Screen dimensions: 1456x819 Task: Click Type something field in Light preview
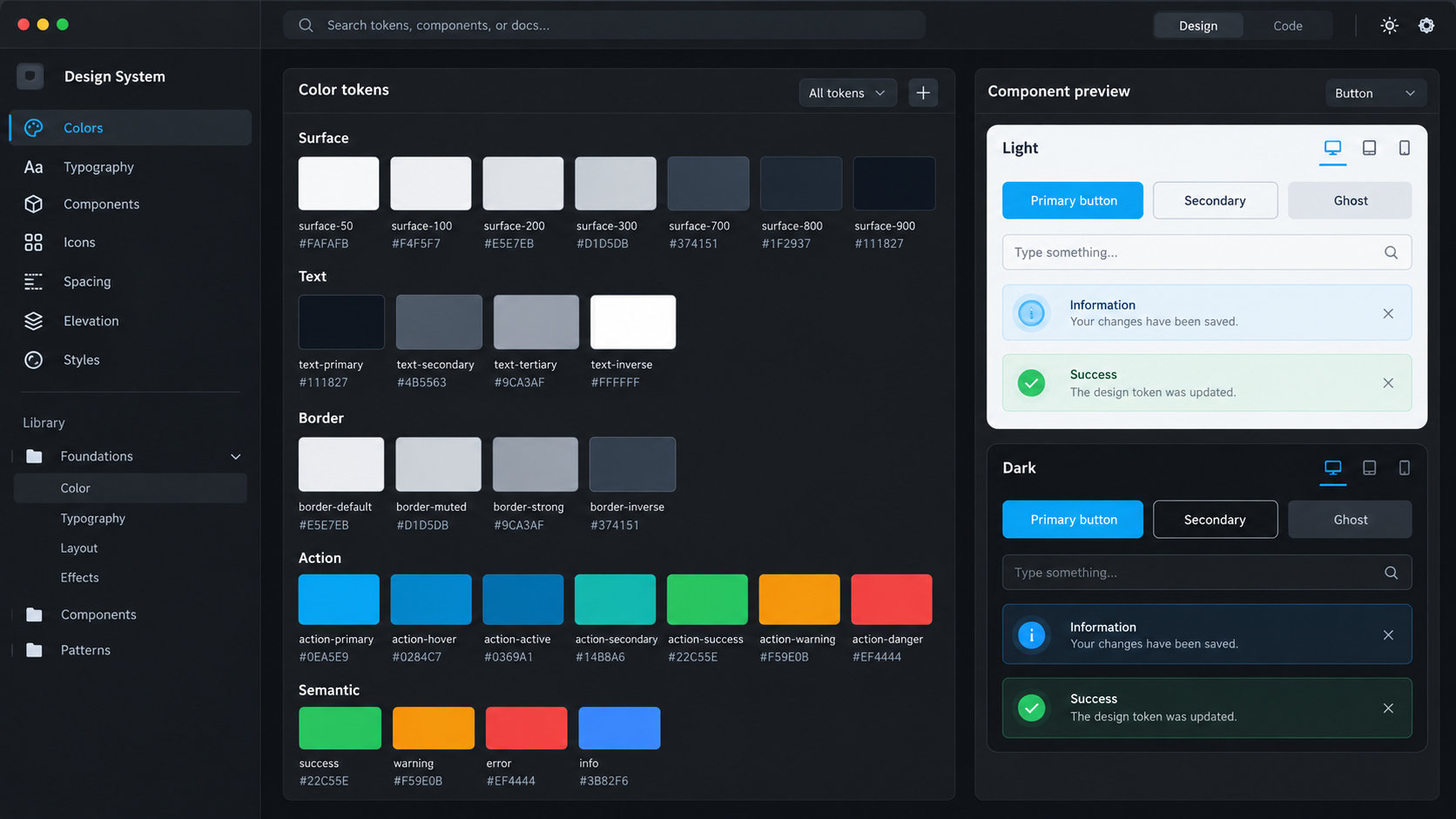[x=1207, y=252]
